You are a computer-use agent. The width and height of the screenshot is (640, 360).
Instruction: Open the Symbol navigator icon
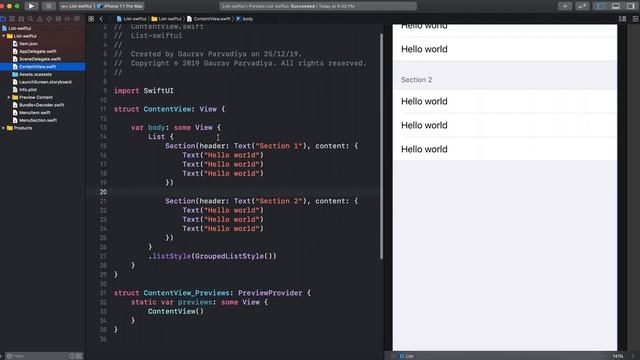click(21, 19)
